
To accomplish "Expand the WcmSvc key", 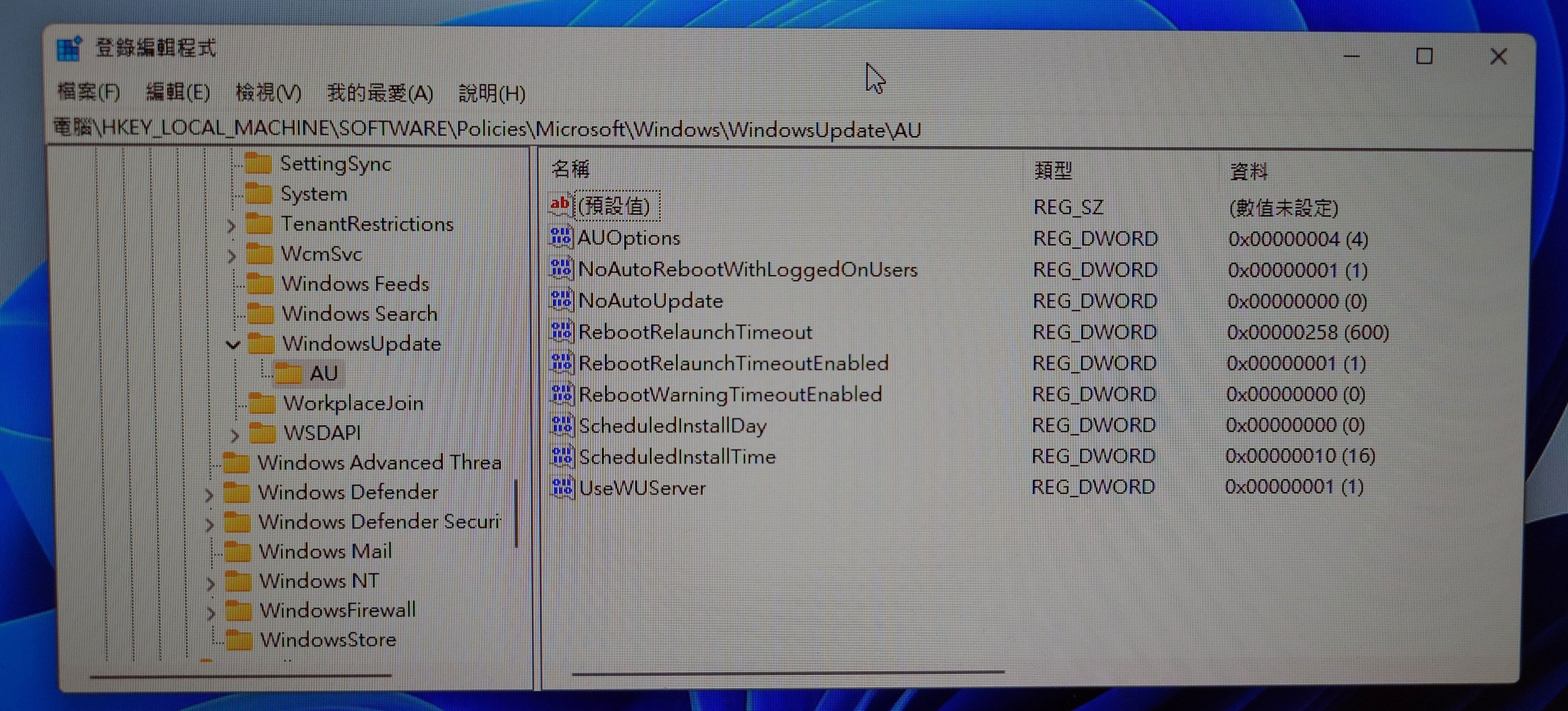I will point(231,256).
